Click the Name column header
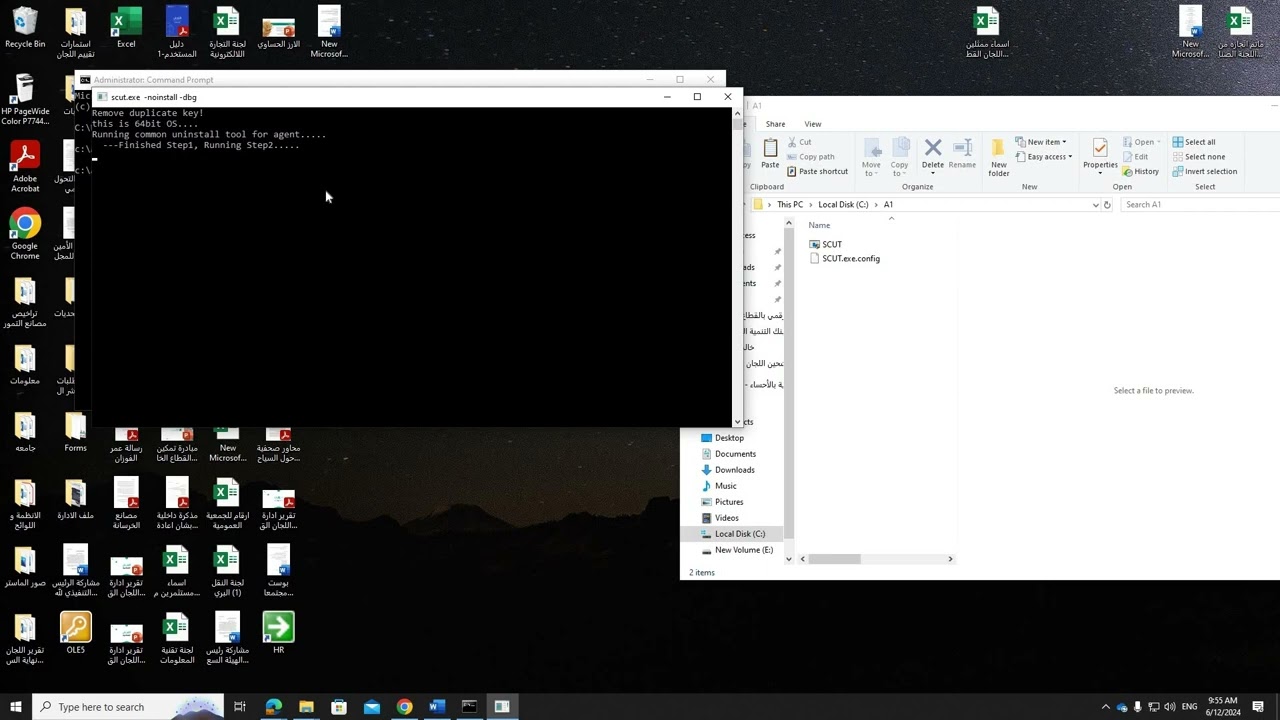The height and width of the screenshot is (720, 1280). pyautogui.click(x=819, y=225)
